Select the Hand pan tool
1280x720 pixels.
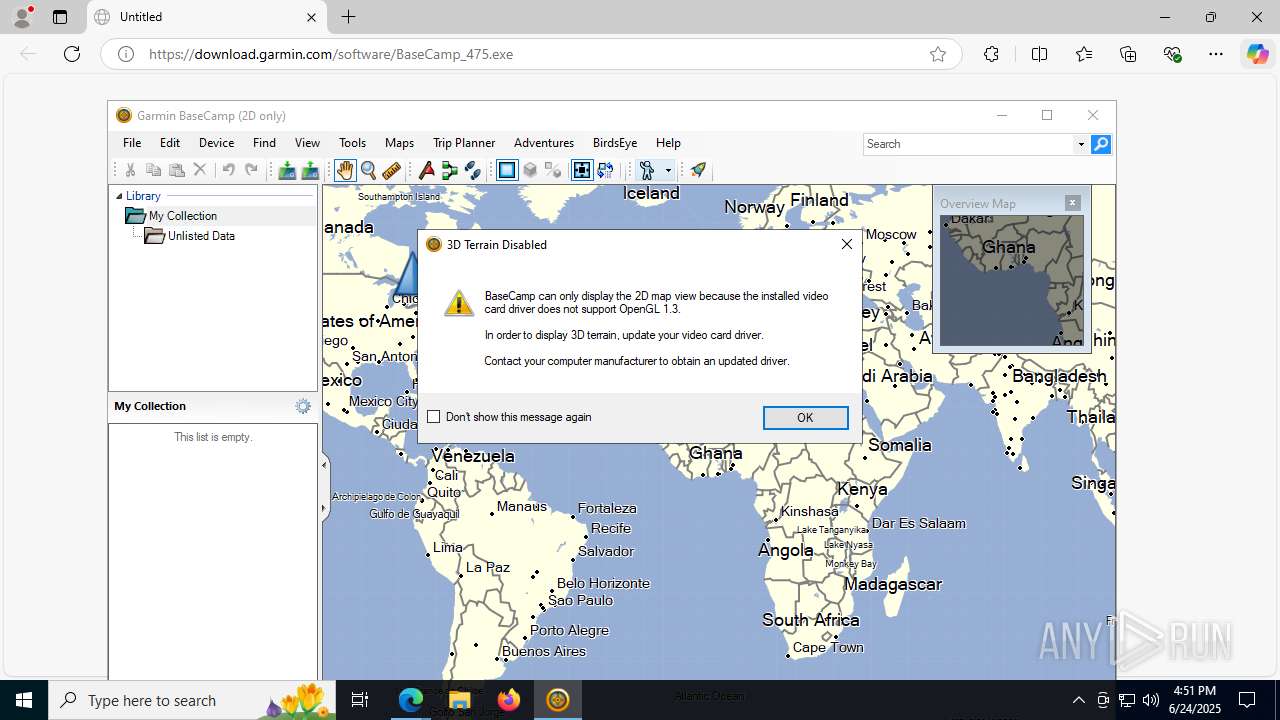pyautogui.click(x=345, y=170)
